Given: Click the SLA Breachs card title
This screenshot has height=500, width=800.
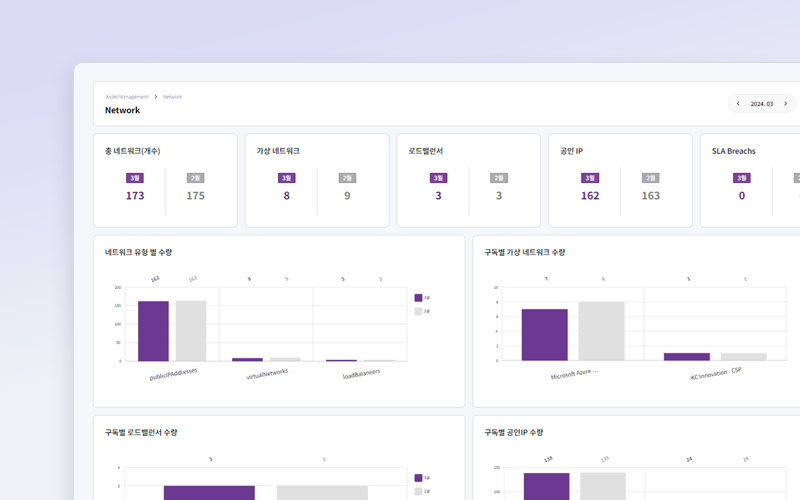Looking at the screenshot, I should (x=734, y=151).
